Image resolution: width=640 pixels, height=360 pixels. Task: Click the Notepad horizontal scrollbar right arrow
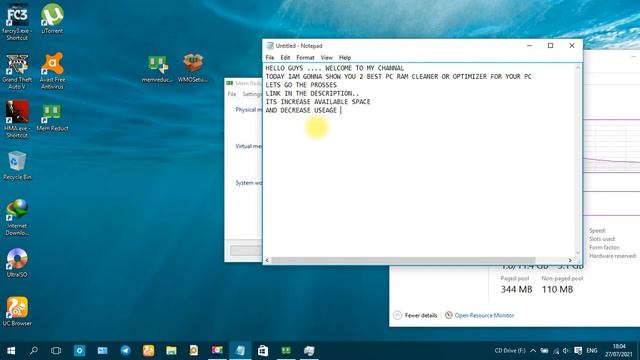coord(570,260)
